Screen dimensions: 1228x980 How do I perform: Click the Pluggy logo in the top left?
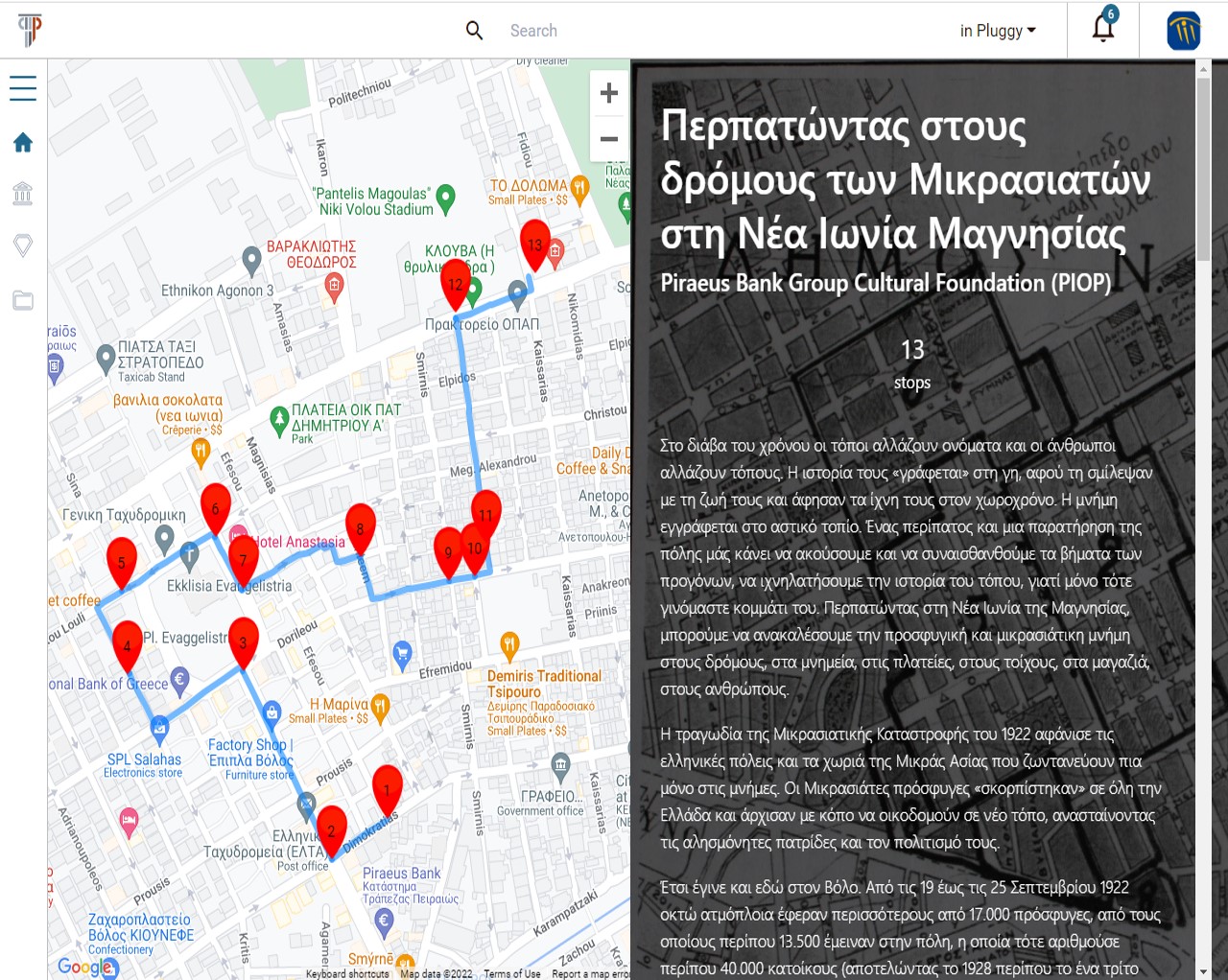tap(30, 30)
